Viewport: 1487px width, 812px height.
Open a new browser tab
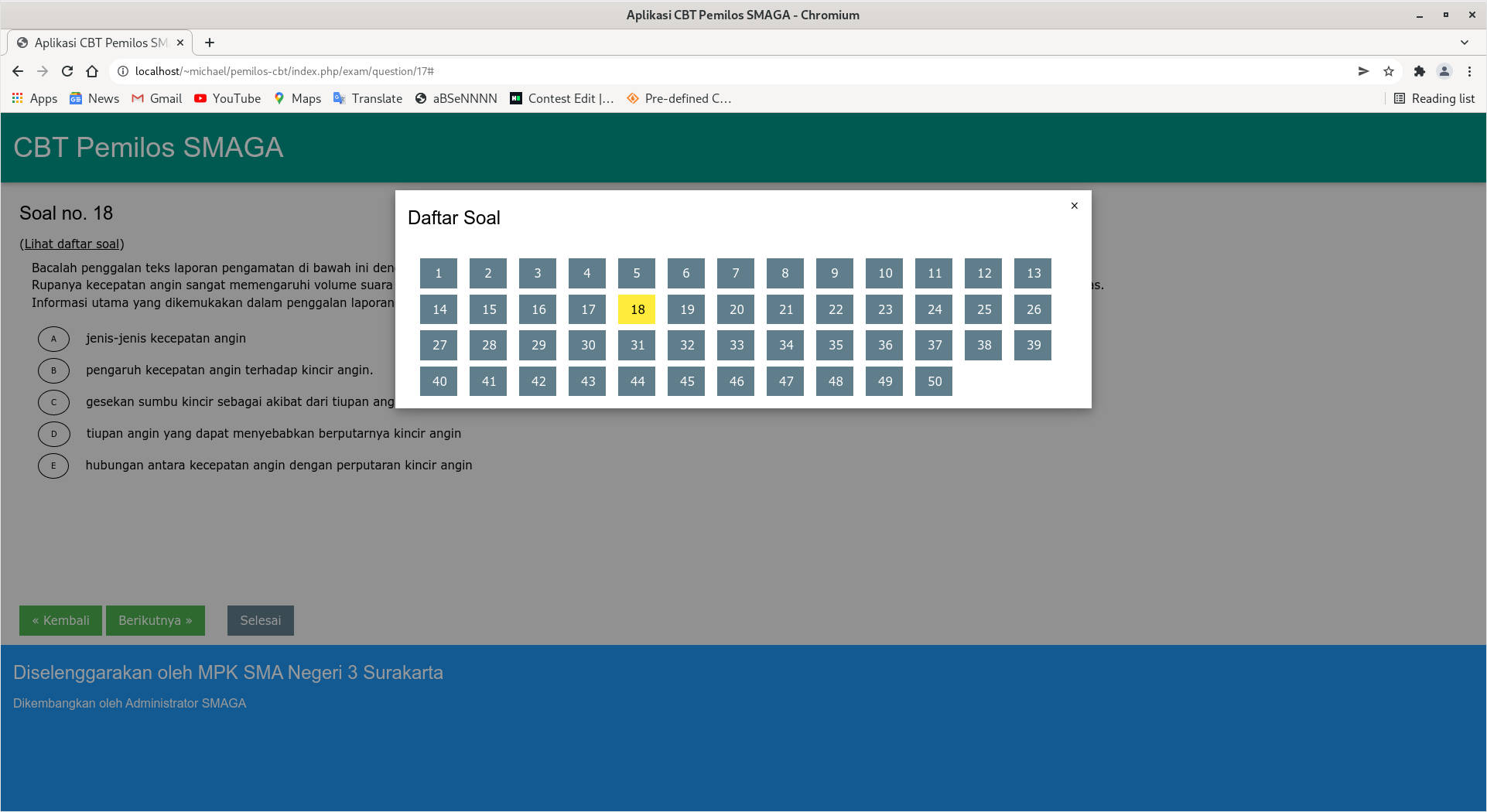[210, 43]
